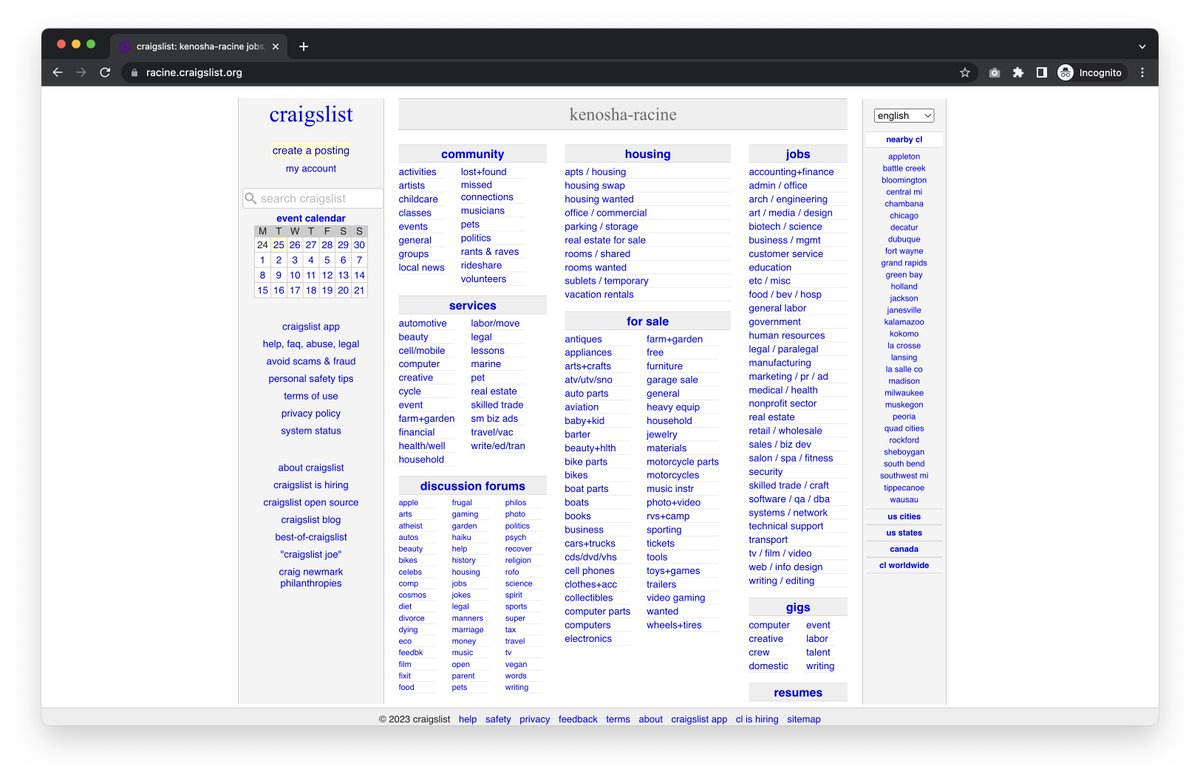
Task: Click avoid scams & fraud
Action: (x=311, y=361)
